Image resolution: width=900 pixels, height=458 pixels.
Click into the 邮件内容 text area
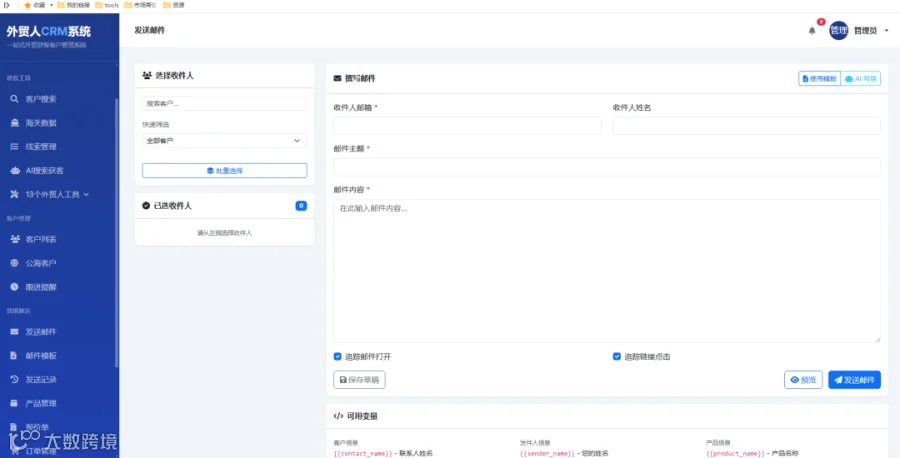(607, 271)
